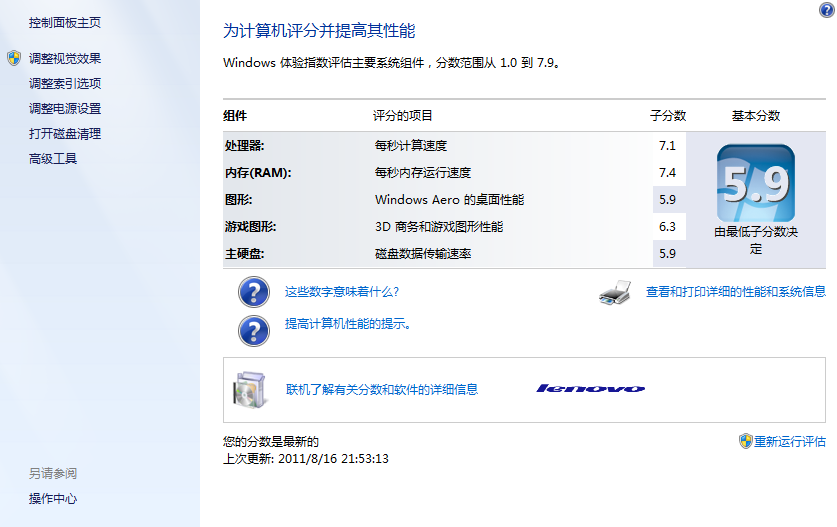The height and width of the screenshot is (527, 837).
Task: Click the 这些数字意味着什么 link
Action: click(342, 292)
